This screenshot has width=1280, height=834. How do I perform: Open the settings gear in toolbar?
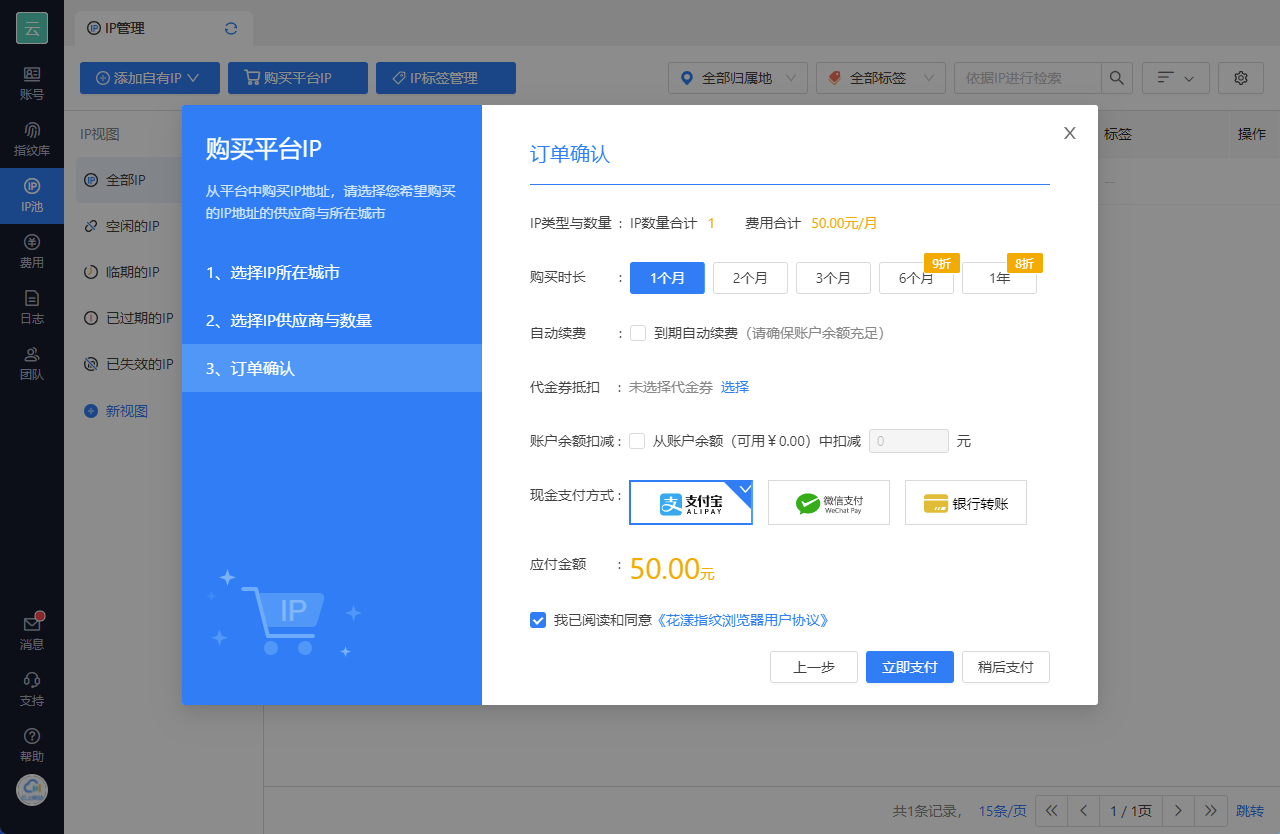1241,78
